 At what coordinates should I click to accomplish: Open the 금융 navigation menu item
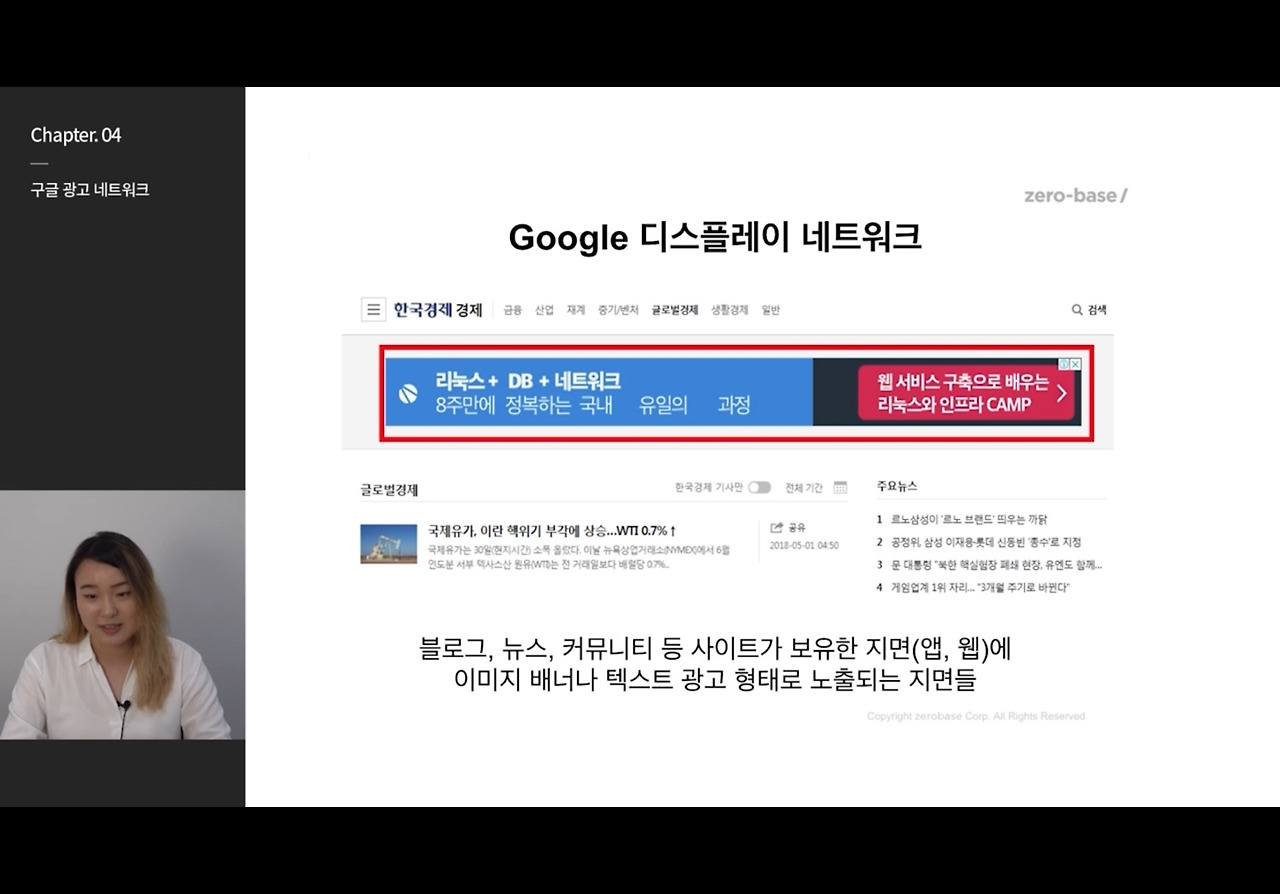coord(512,310)
